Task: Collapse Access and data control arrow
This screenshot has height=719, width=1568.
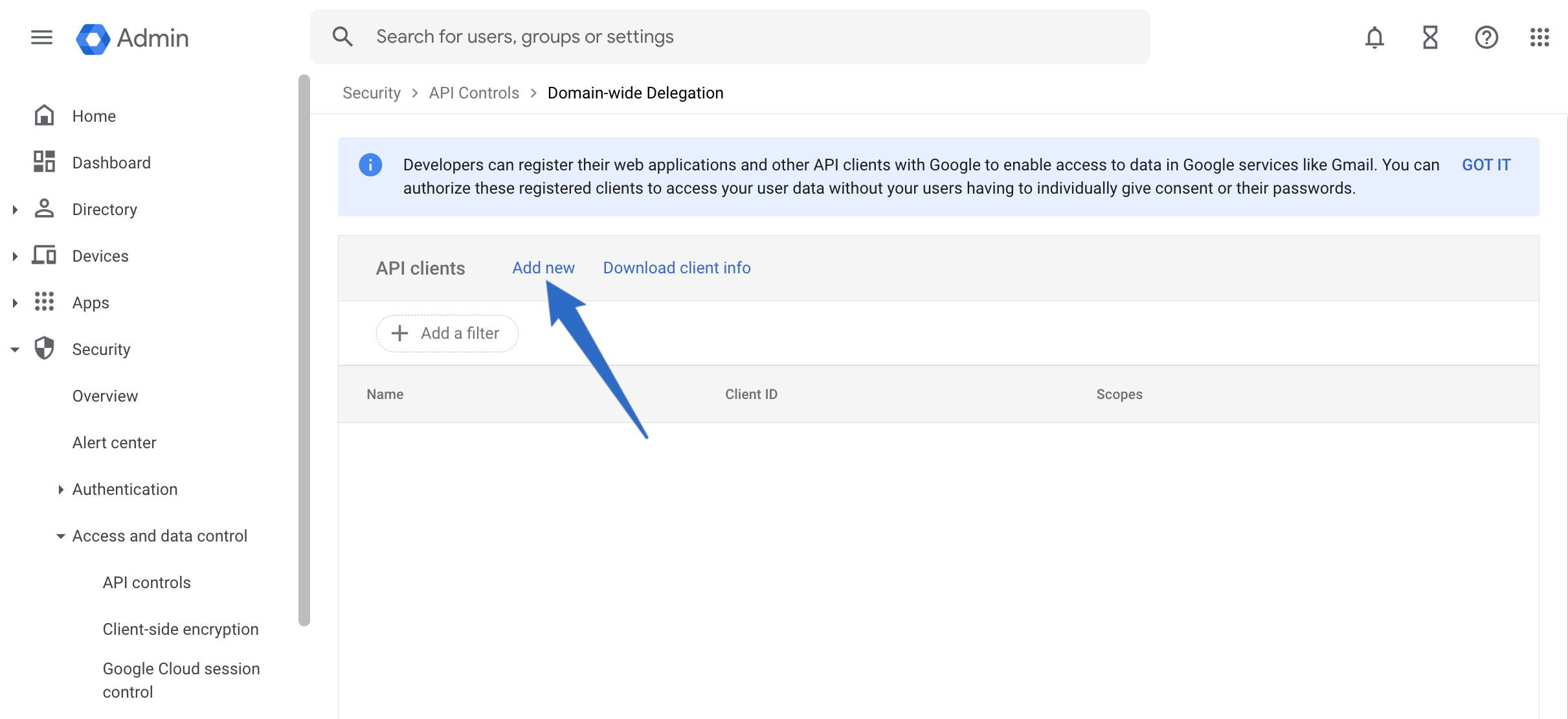Action: pos(61,536)
